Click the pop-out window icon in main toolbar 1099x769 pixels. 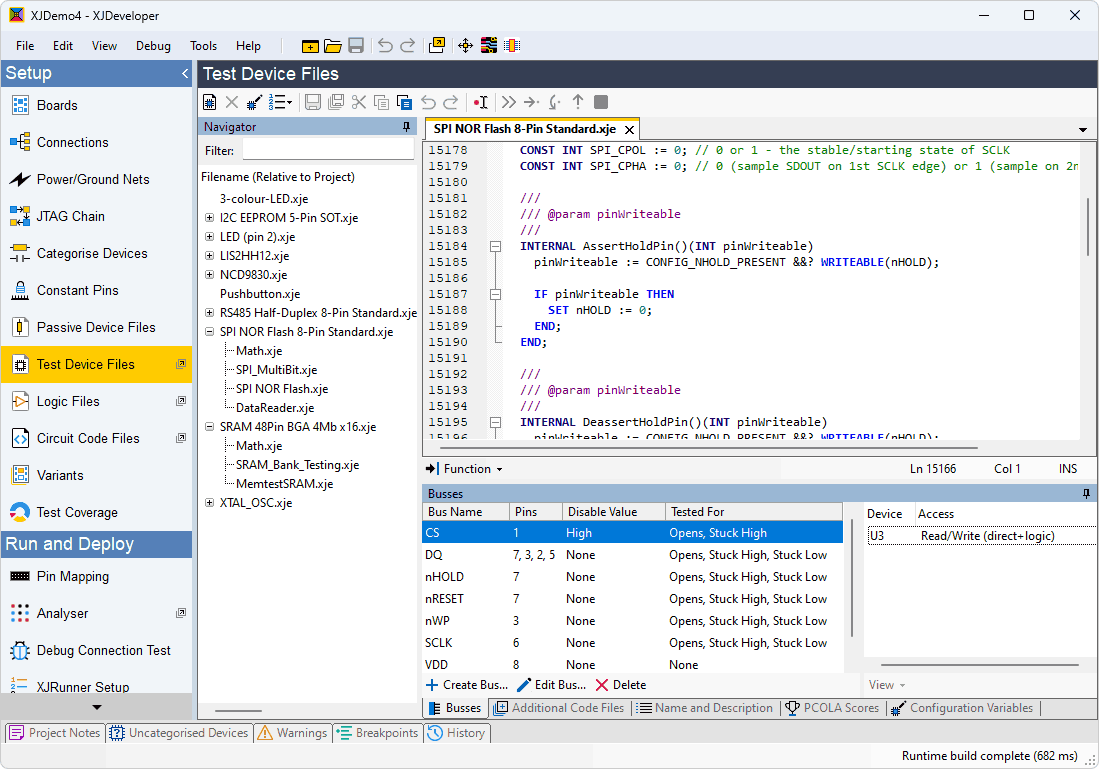[x=437, y=46]
